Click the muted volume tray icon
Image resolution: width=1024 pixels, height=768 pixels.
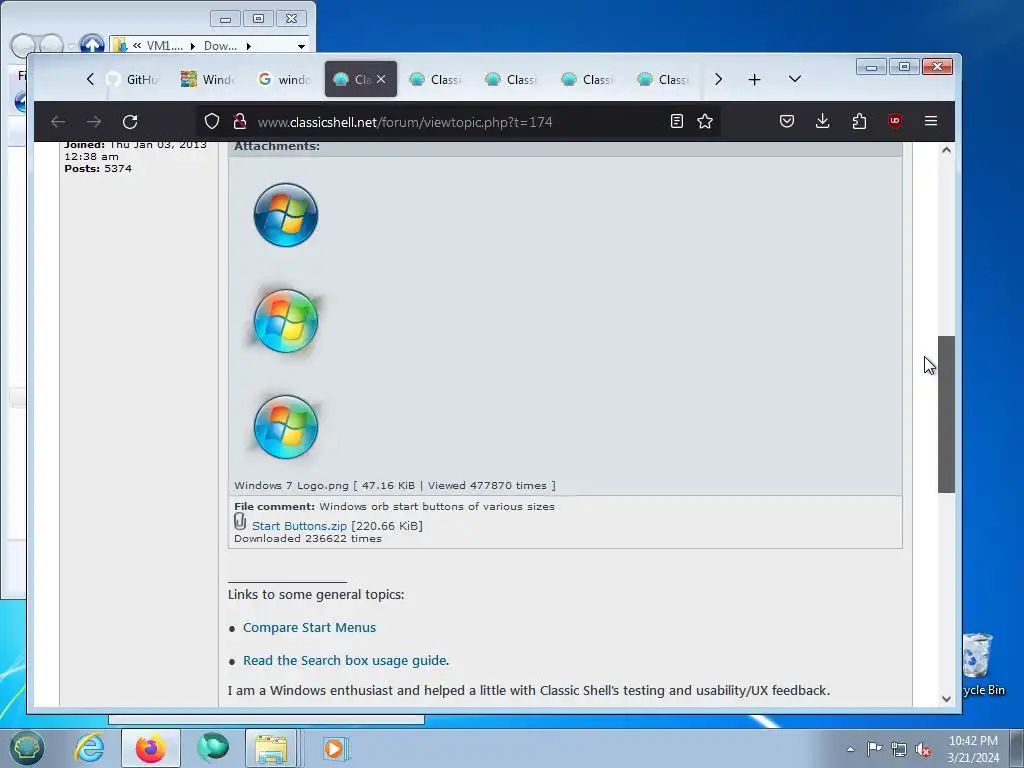tap(923, 749)
